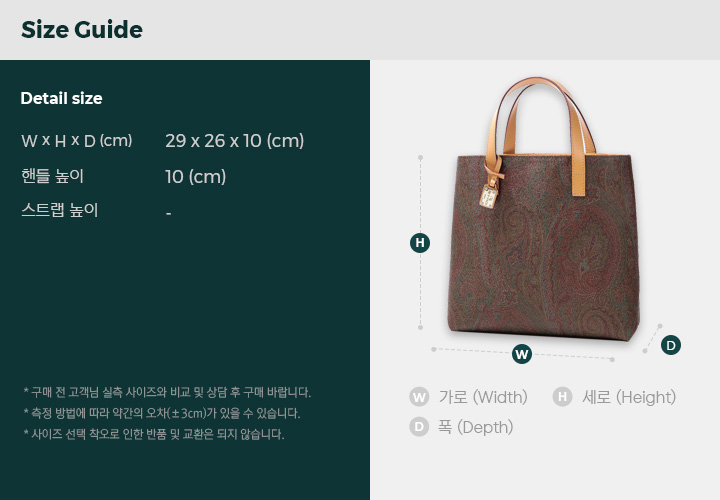Click the 29 x 26 x 10 (cm) value
The height and width of the screenshot is (500, 720).
[x=235, y=140]
